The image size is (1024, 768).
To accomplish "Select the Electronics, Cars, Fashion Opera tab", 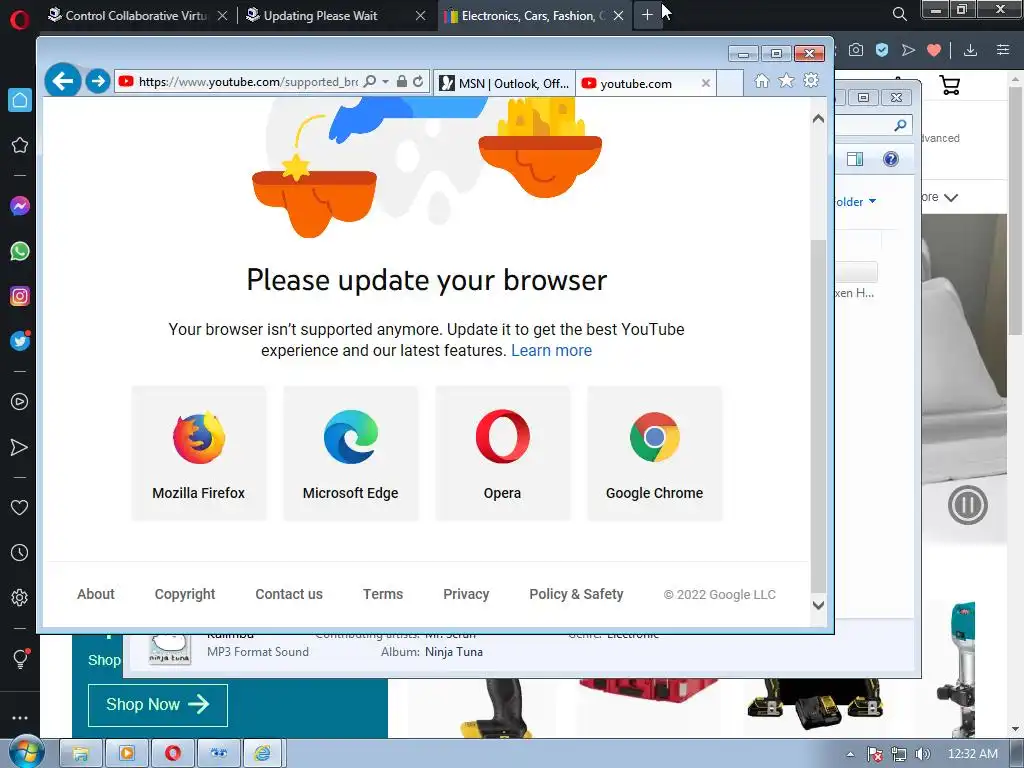I will point(533,16).
